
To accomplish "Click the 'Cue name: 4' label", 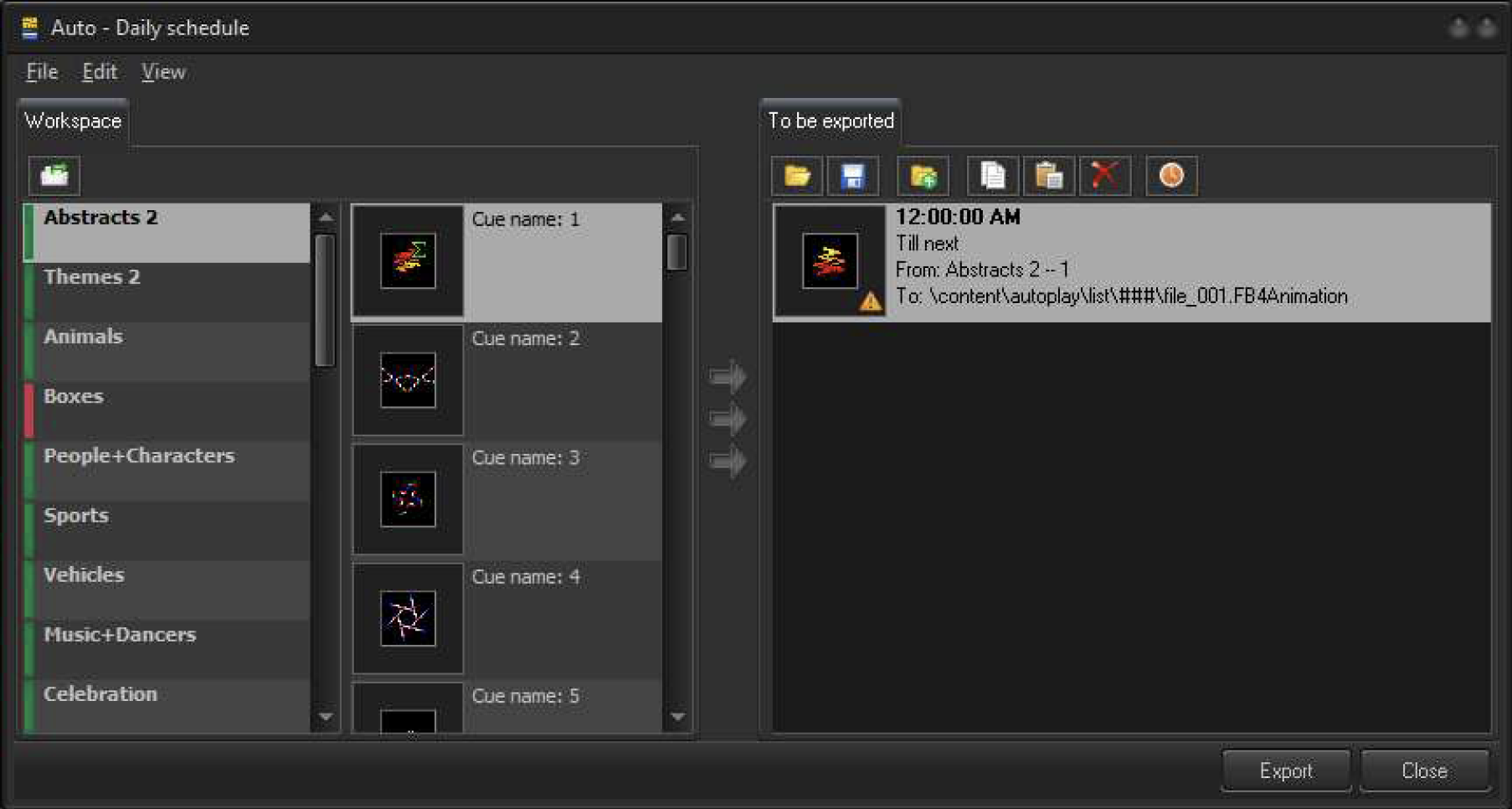I will pos(526,577).
